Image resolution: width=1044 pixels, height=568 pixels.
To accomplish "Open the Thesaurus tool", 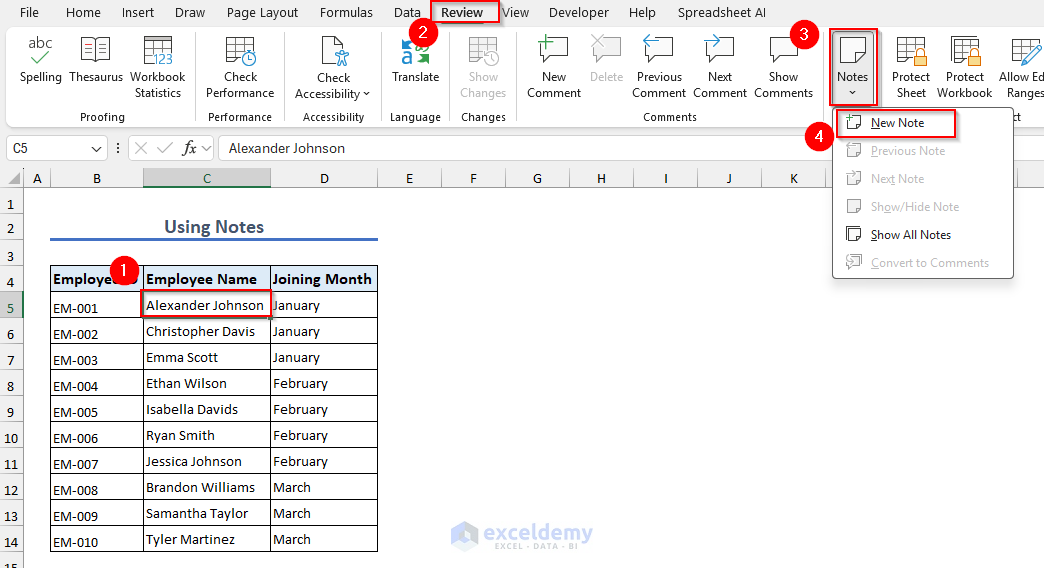I will (x=96, y=60).
